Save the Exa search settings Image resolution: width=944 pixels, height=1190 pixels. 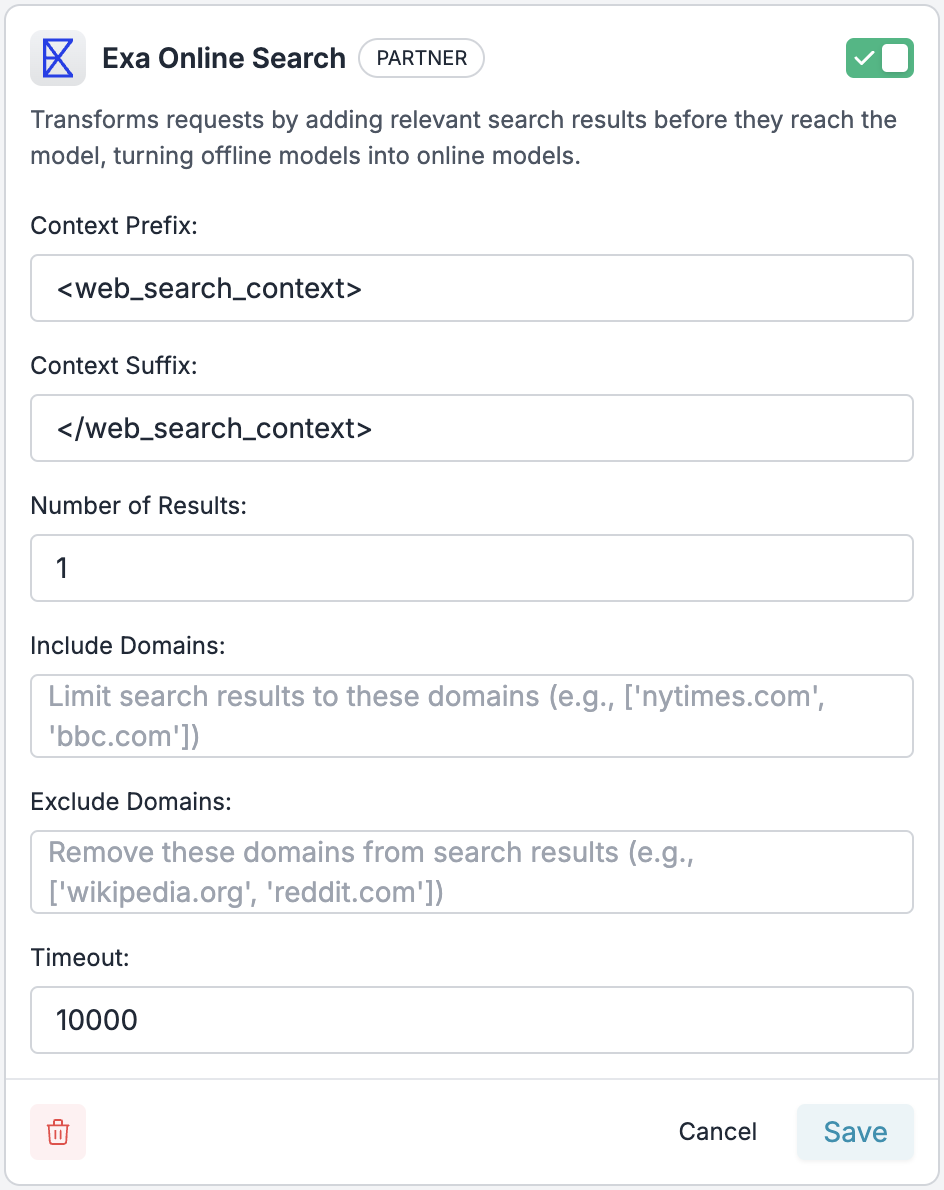tap(855, 1132)
